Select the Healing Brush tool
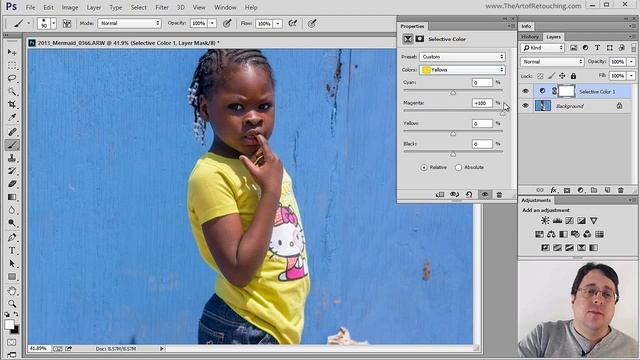This screenshot has width=640, height=360. tap(12, 131)
